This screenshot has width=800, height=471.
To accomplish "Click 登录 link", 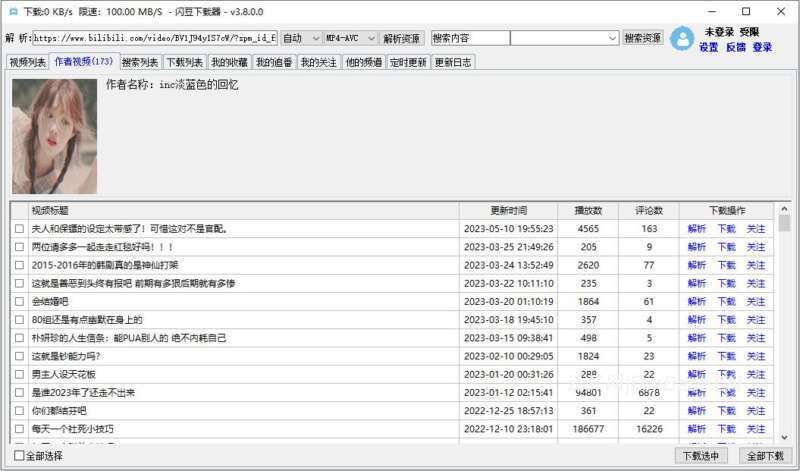I will tap(763, 47).
